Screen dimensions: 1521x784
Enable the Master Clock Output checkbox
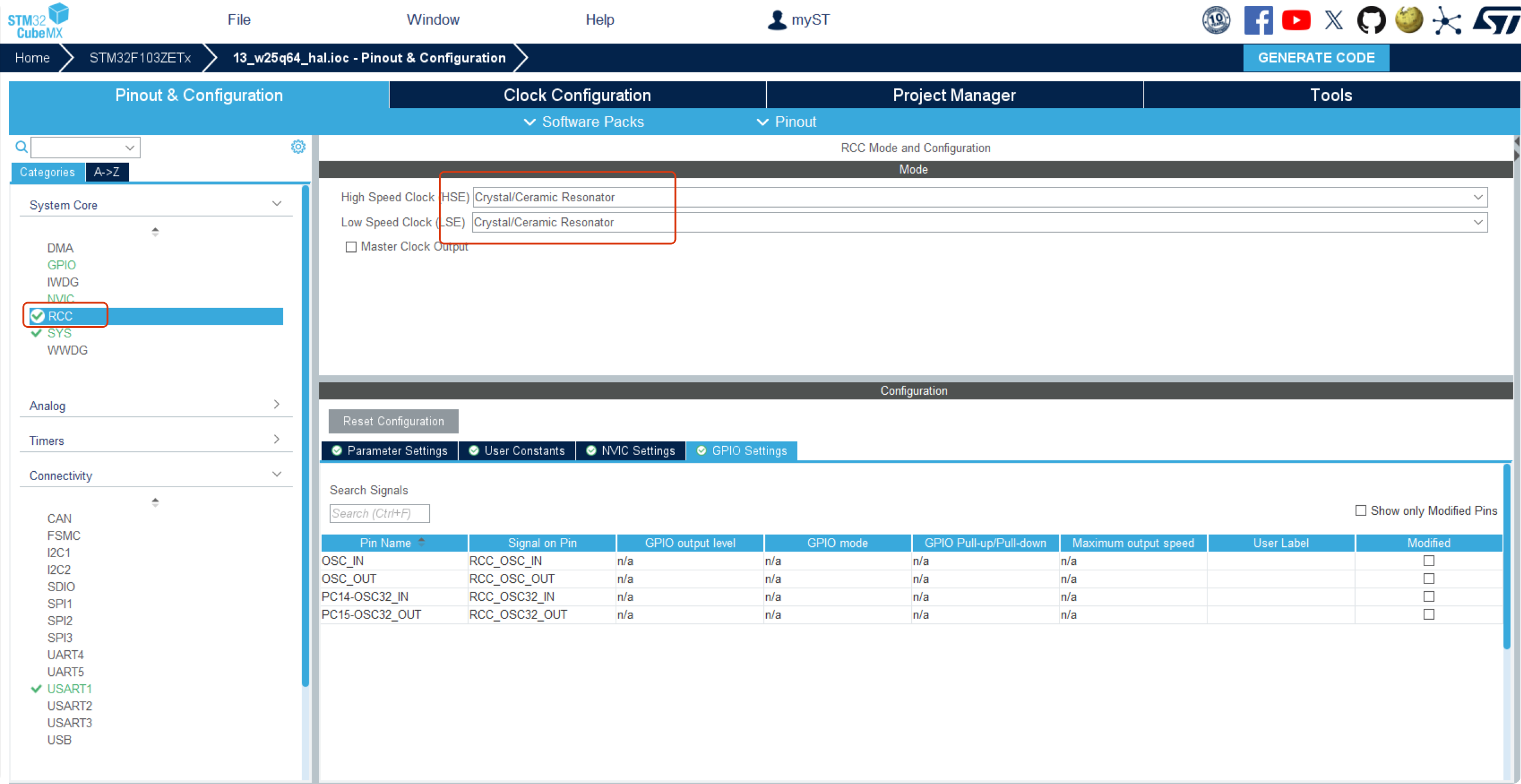351,247
